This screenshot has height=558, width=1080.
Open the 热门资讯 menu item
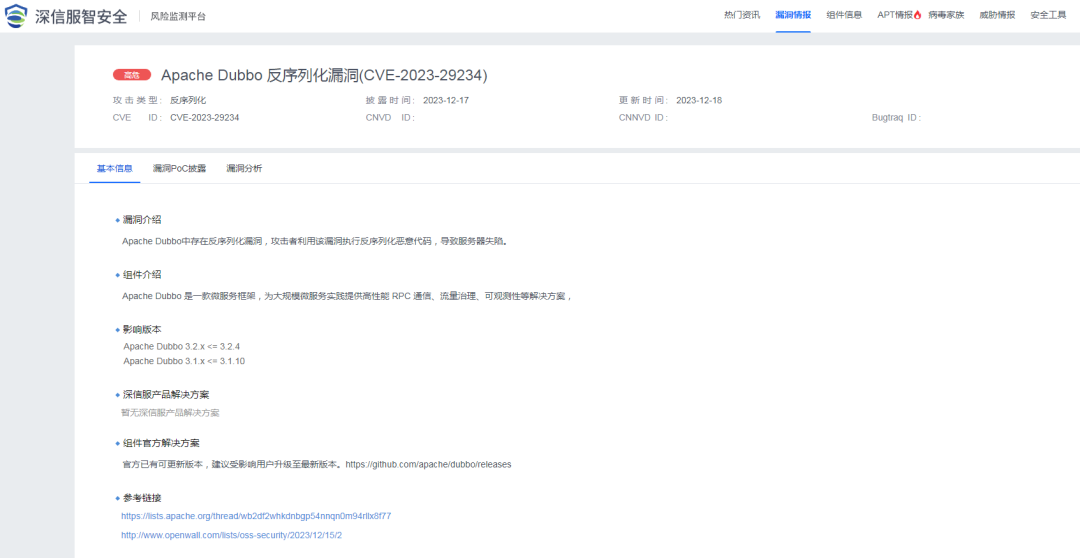(x=742, y=15)
